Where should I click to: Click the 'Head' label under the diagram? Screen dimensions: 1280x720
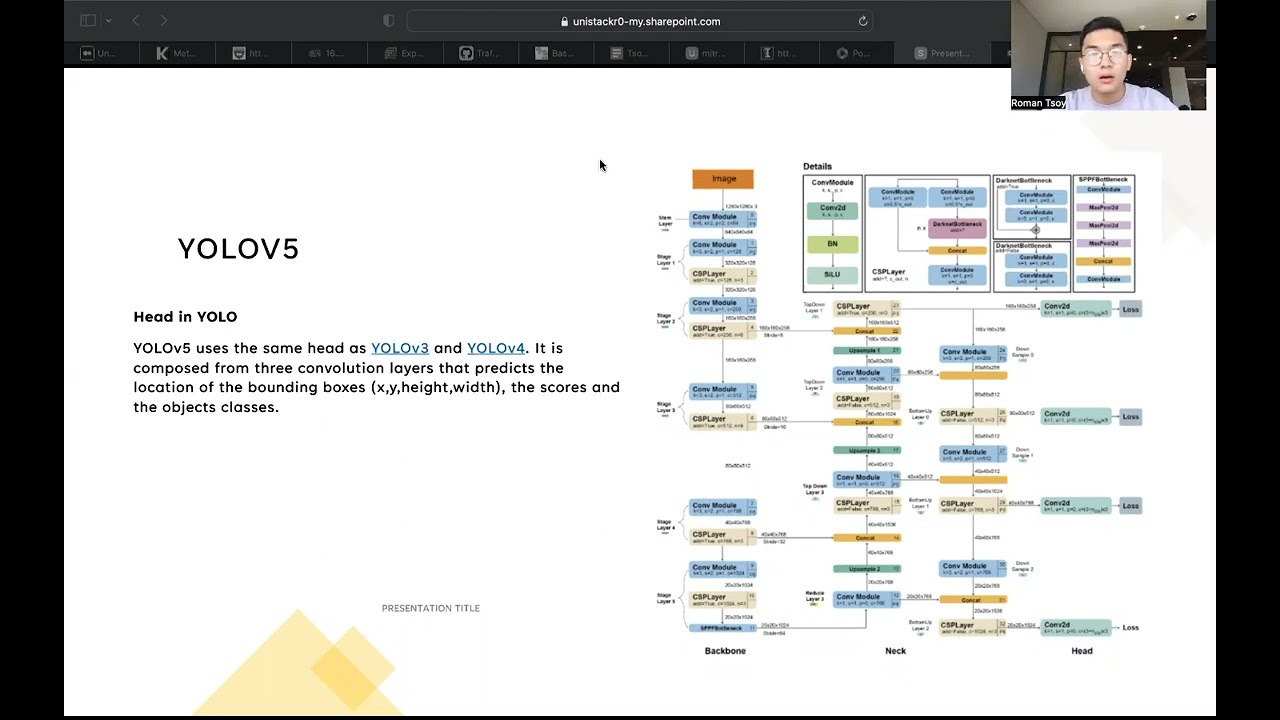1082,651
